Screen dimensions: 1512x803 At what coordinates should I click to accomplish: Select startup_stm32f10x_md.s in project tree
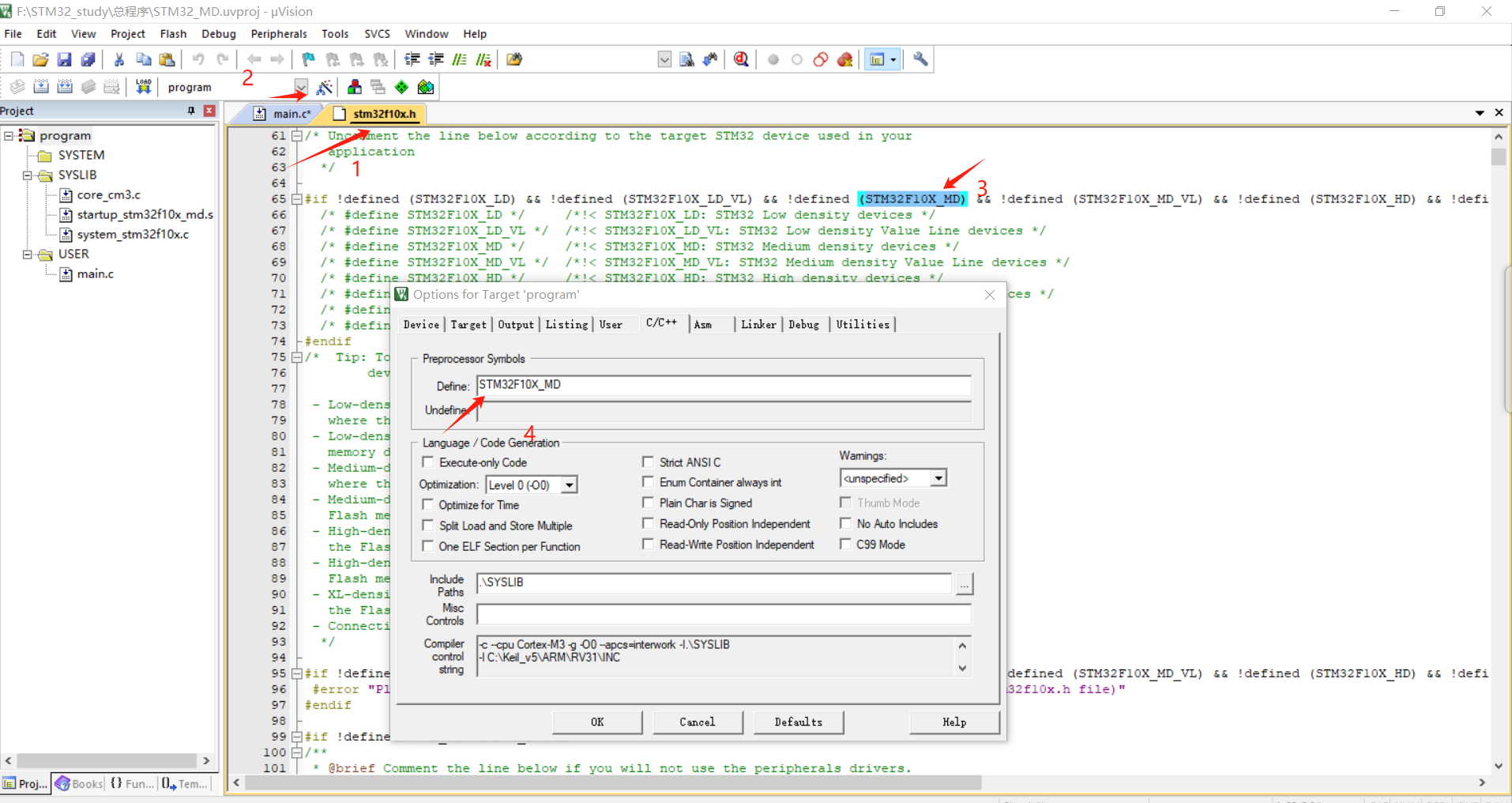pos(145,214)
